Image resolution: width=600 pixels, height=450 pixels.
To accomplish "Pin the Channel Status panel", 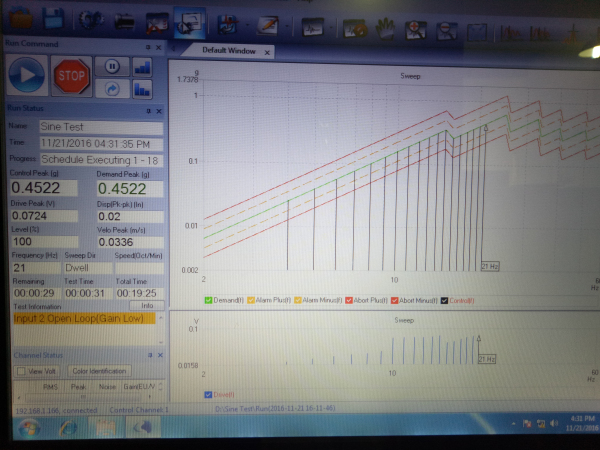I will pyautogui.click(x=147, y=356).
